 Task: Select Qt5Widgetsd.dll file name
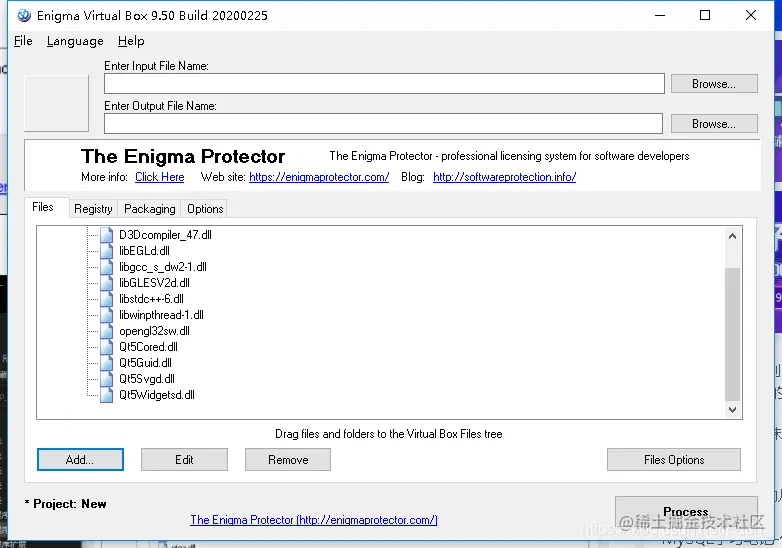(x=157, y=394)
